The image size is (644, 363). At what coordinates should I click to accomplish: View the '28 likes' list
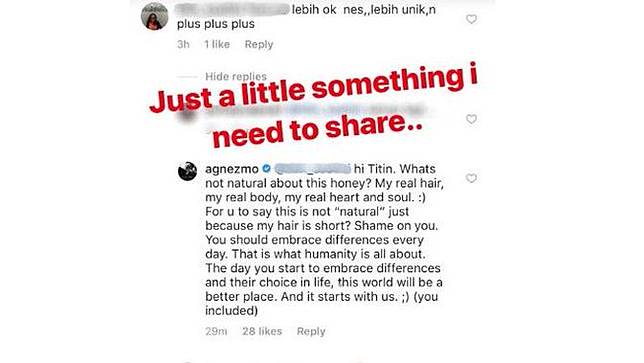coord(262,331)
